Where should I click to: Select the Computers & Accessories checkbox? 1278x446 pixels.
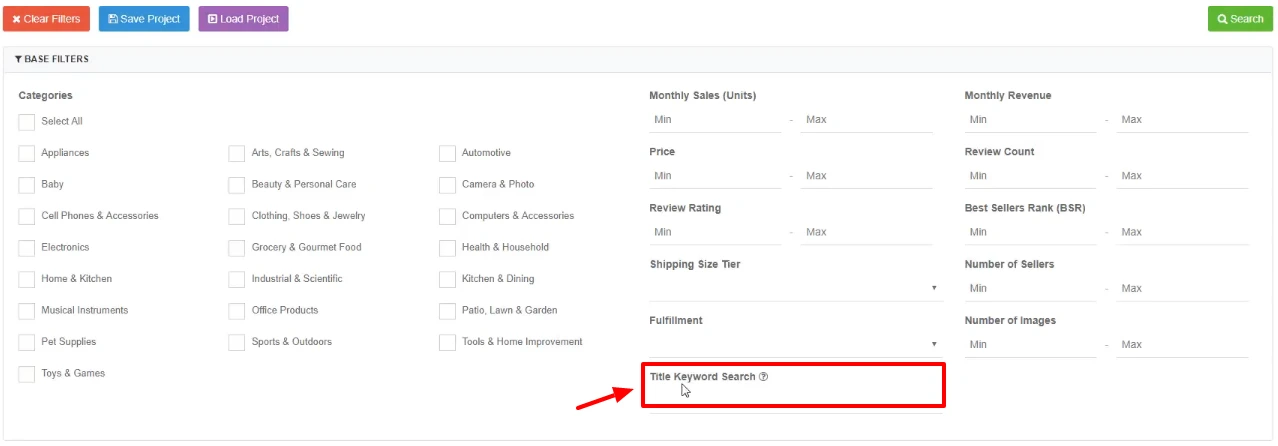[x=447, y=216]
